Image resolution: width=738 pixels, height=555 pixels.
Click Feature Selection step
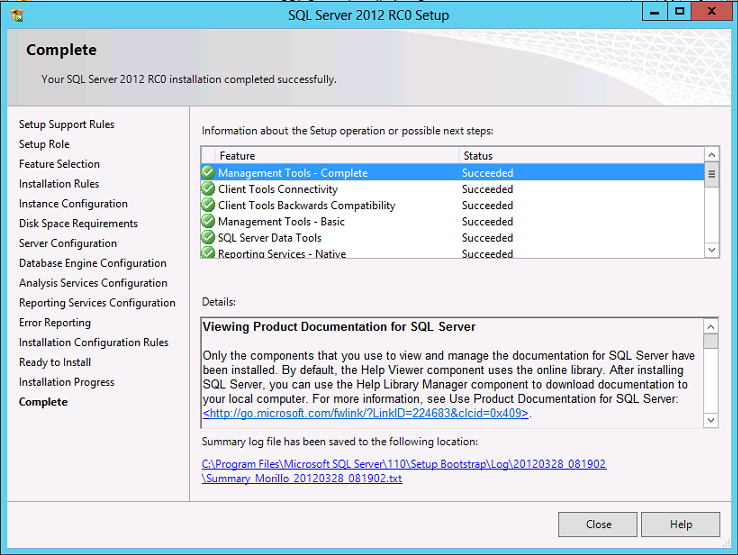click(x=59, y=164)
